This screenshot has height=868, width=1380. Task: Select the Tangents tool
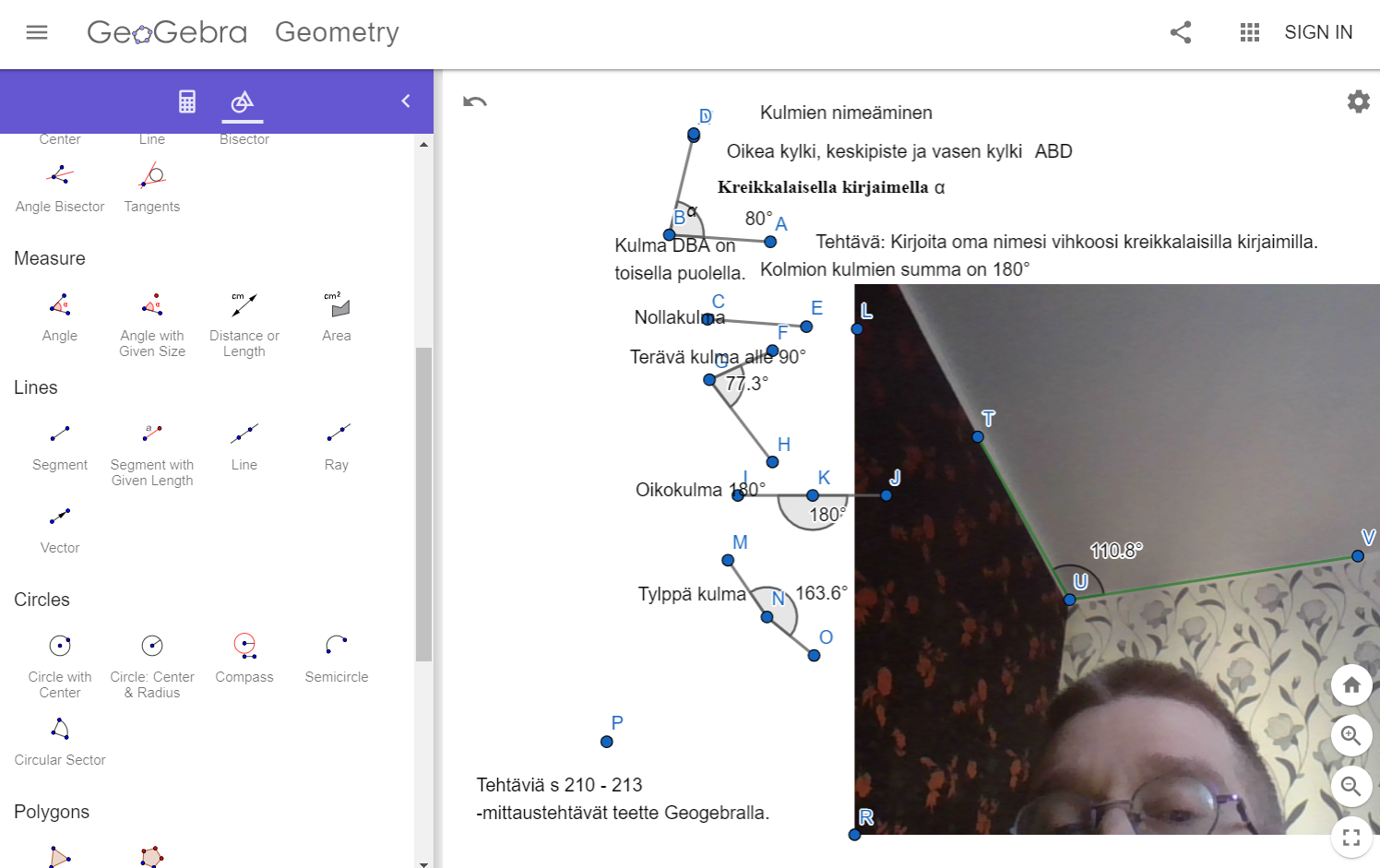click(x=152, y=186)
